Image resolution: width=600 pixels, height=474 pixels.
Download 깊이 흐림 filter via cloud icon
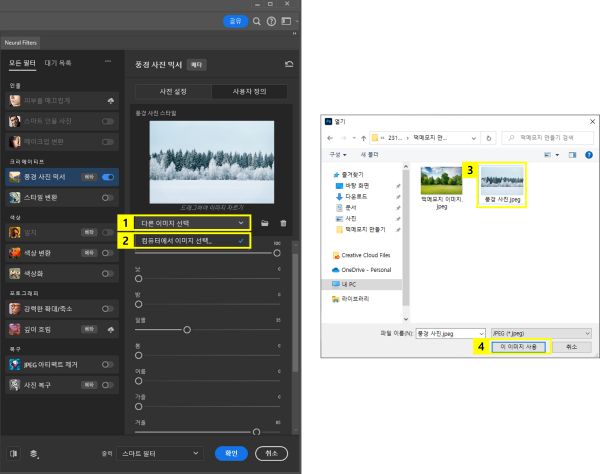coord(111,329)
